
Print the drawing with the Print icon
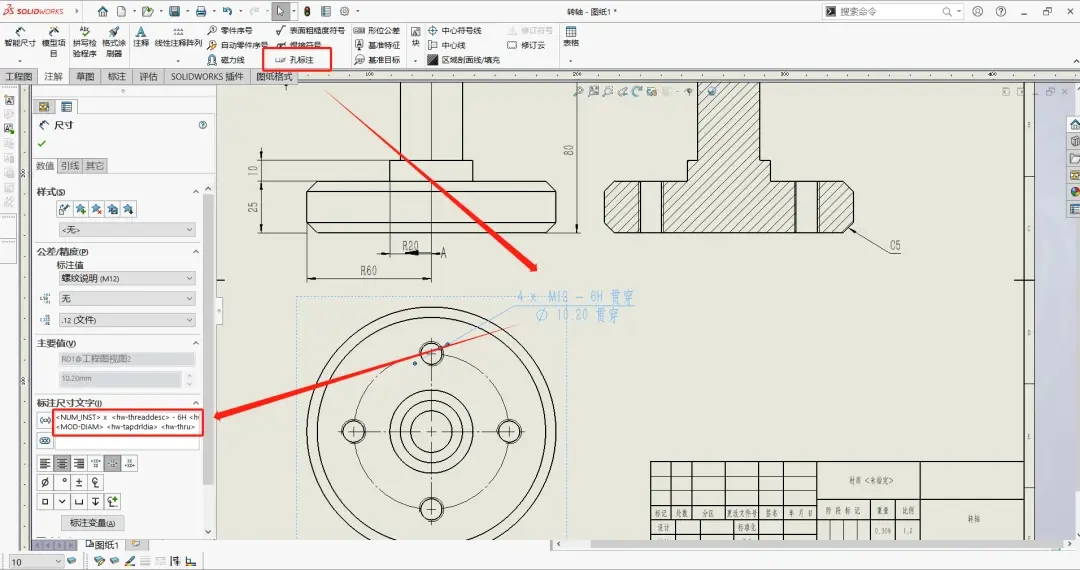click(x=200, y=12)
